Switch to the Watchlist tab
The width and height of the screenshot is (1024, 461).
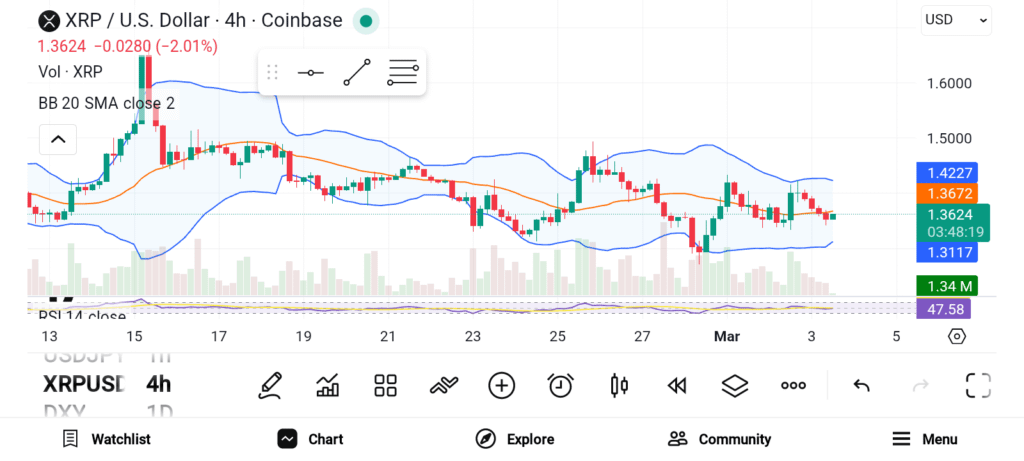coord(106,439)
